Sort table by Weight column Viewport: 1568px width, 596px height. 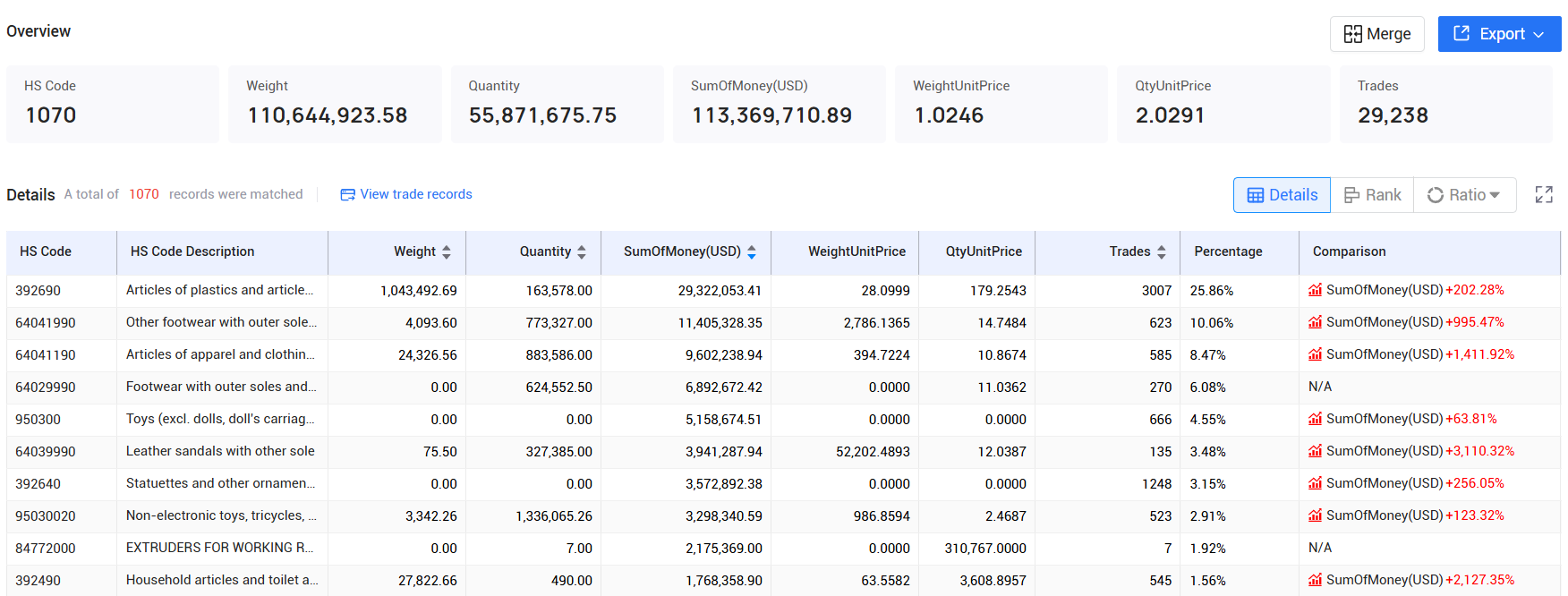pyautogui.click(x=447, y=252)
